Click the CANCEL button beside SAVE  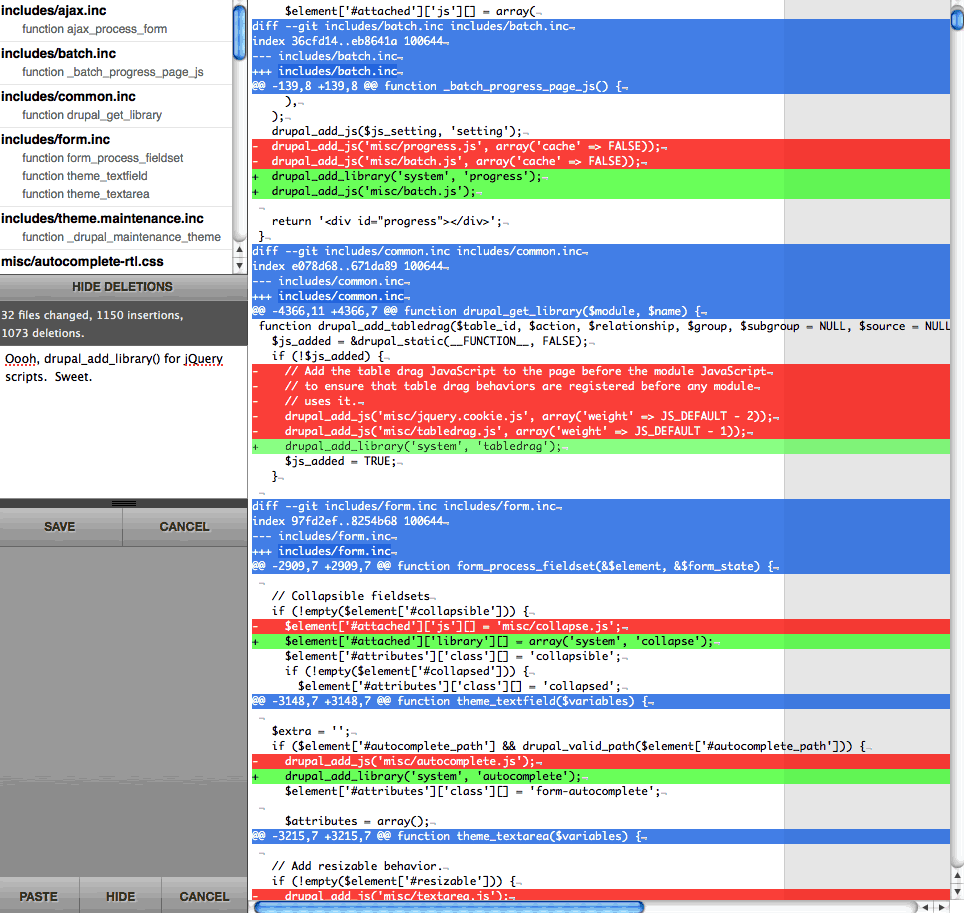185,526
